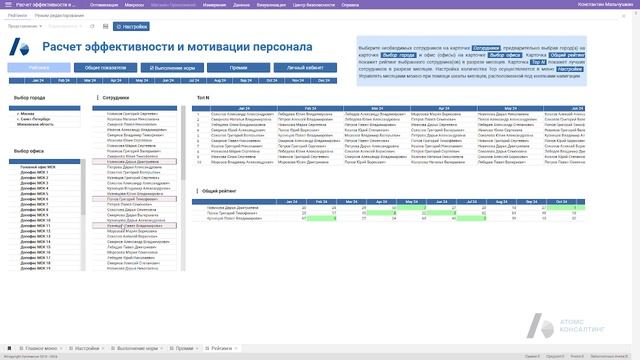Select highlighted employee Попов Григорий Тимофеевич in Сотрудники
640x360 pixels.
click(x=134, y=199)
